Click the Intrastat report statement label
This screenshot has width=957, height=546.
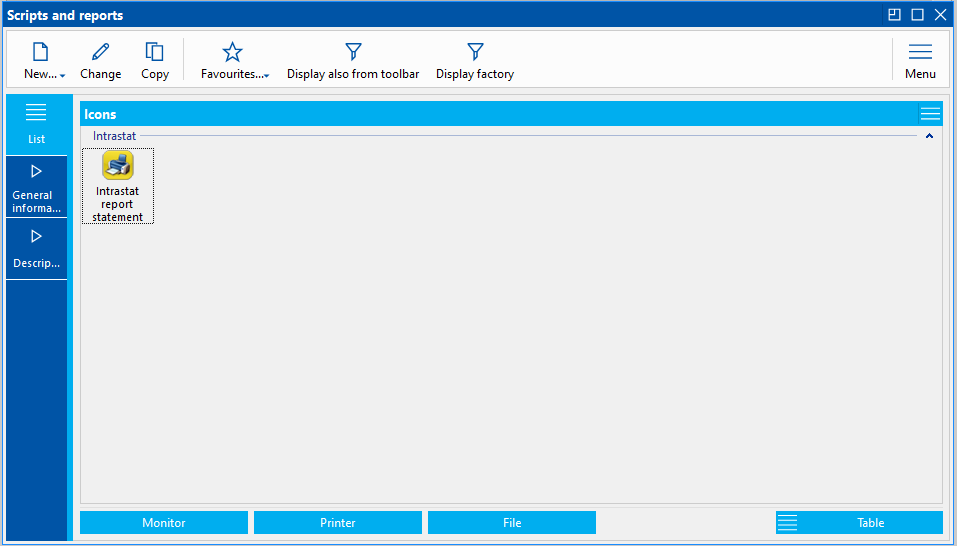click(x=118, y=204)
